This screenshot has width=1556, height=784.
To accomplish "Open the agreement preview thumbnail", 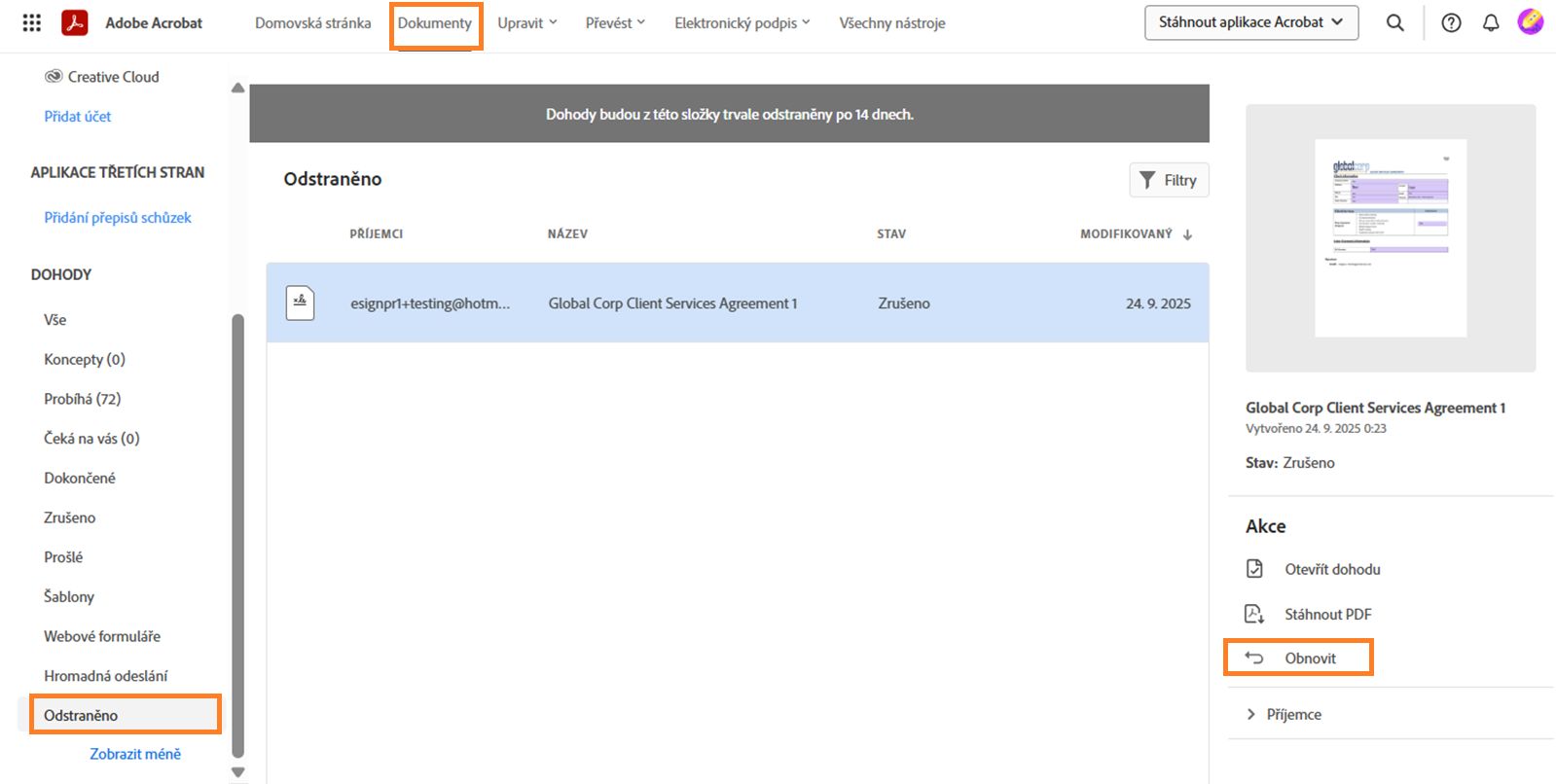I will pyautogui.click(x=1391, y=238).
